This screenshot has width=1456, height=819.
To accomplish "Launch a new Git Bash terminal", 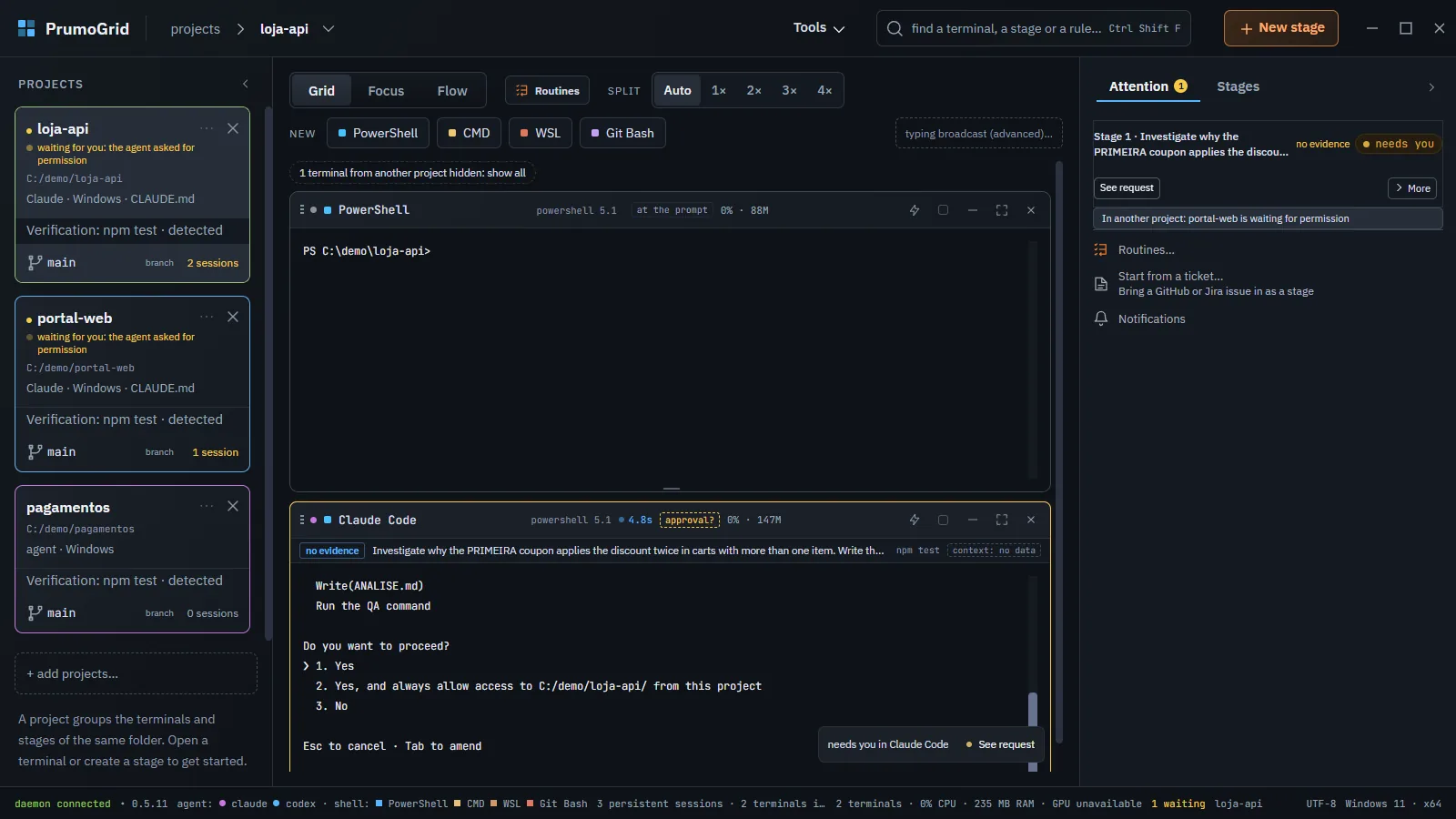I will coord(623,133).
